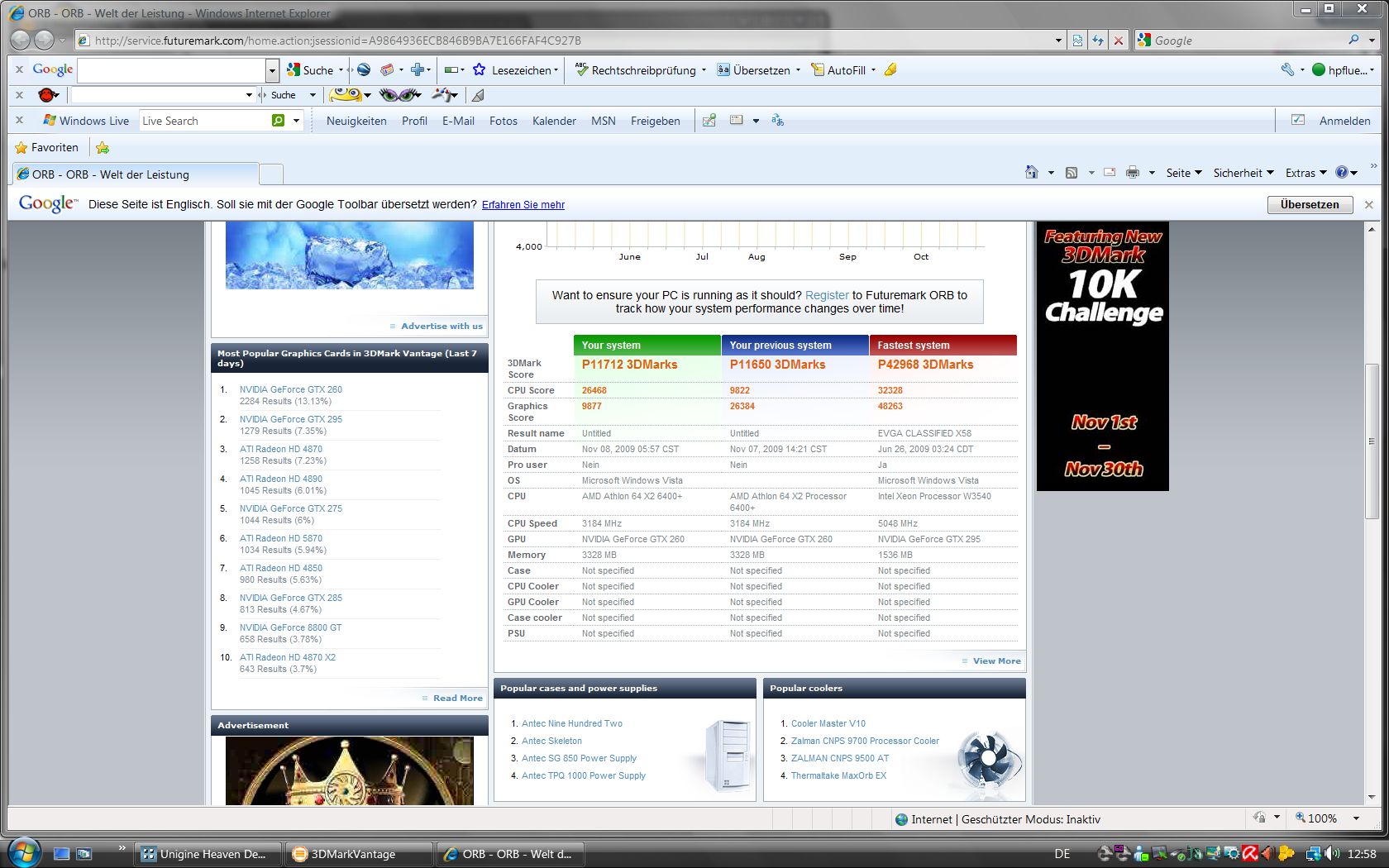Click the Übersetzen button in translation bar
1389x868 pixels.
point(1310,204)
